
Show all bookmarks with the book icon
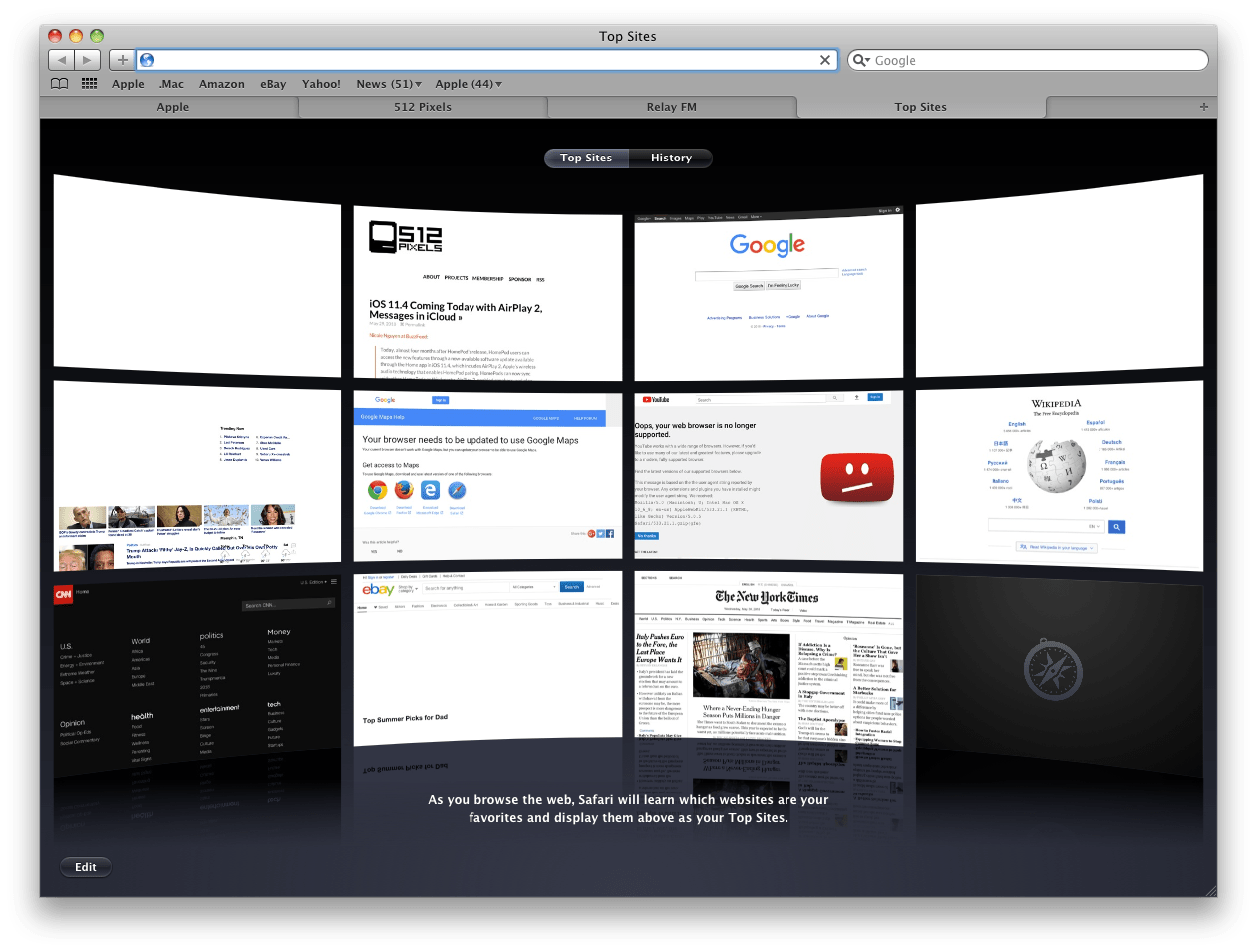coord(60,84)
